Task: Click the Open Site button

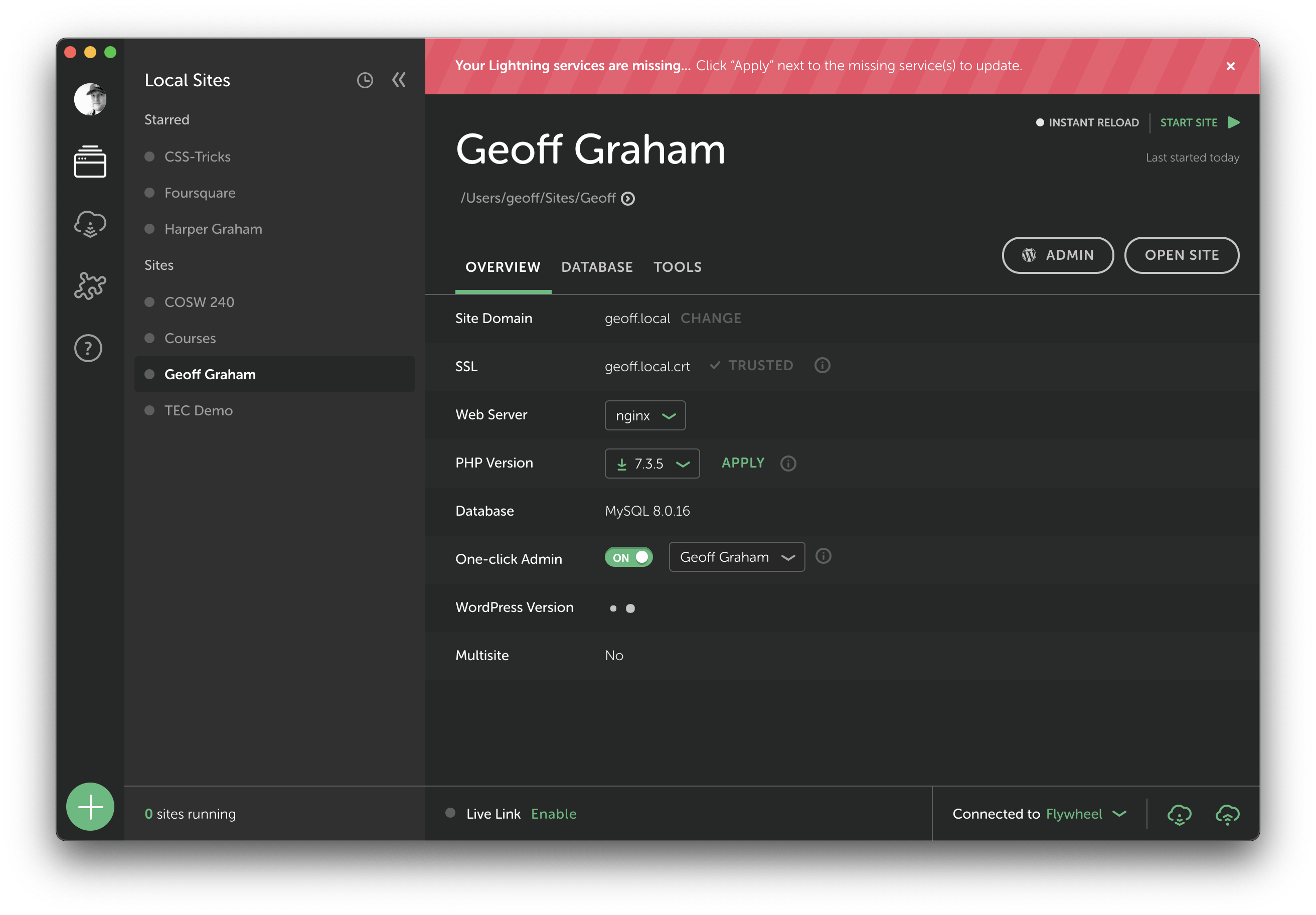Action: pos(1181,255)
